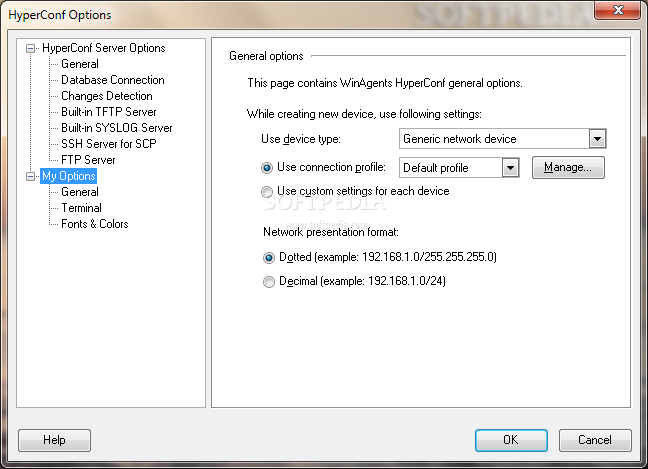Screen dimensions: 648x469
Task: Open the Fonts & Colors page
Action: [95, 224]
